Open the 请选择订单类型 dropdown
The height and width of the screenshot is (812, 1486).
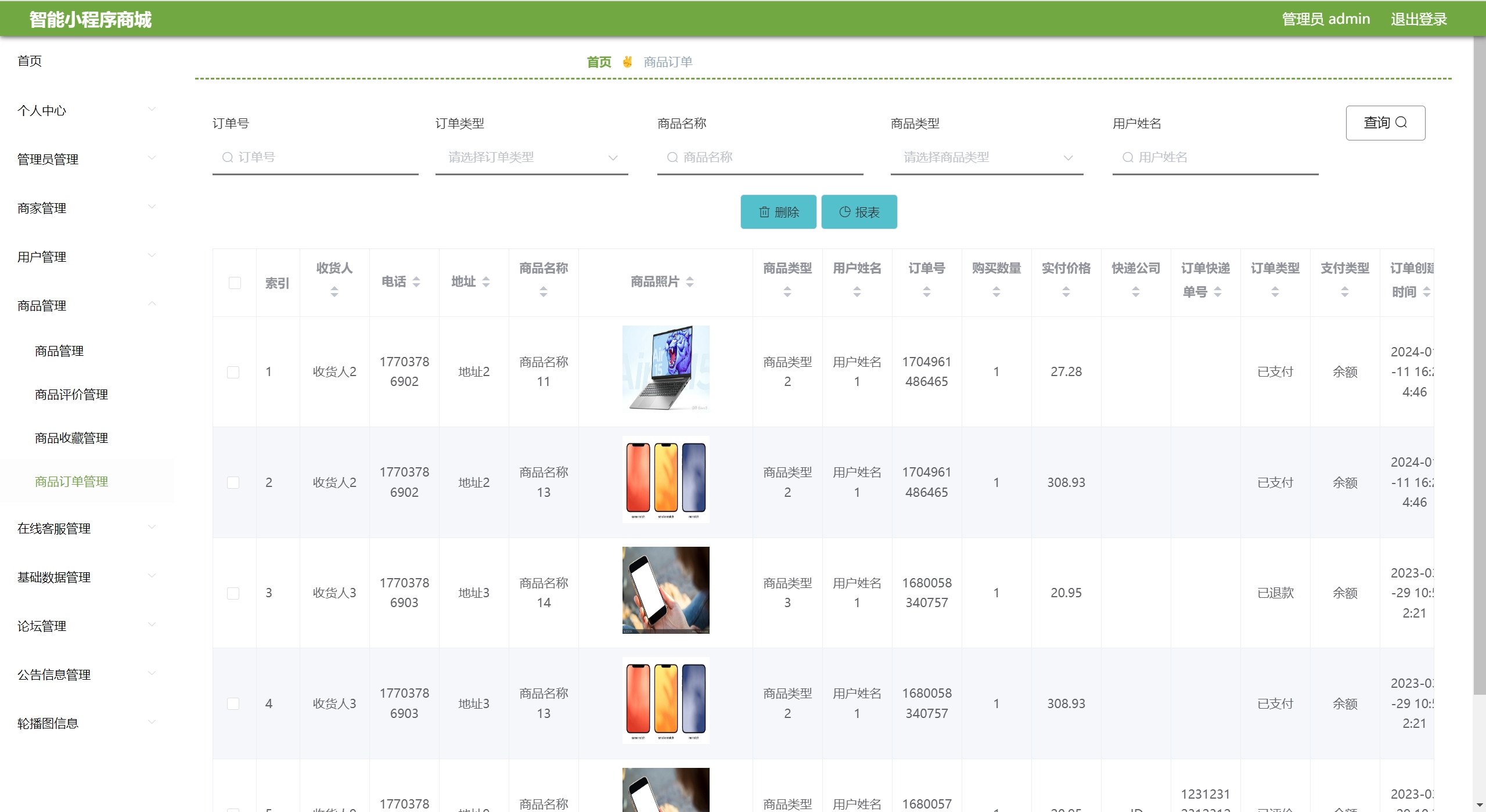tap(531, 157)
